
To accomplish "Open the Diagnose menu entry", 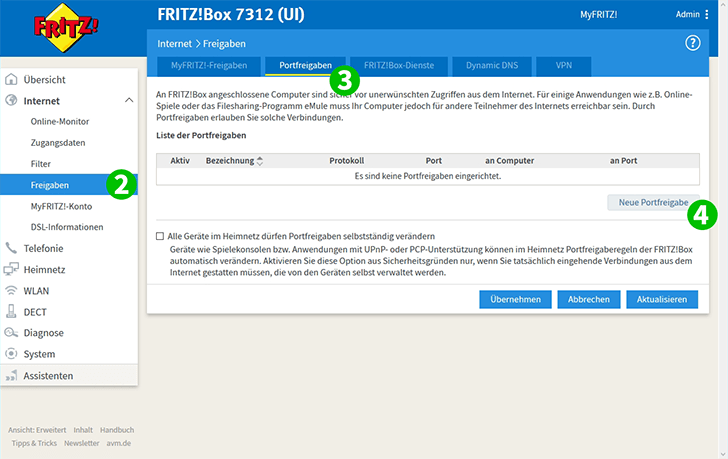I will (x=44, y=333).
